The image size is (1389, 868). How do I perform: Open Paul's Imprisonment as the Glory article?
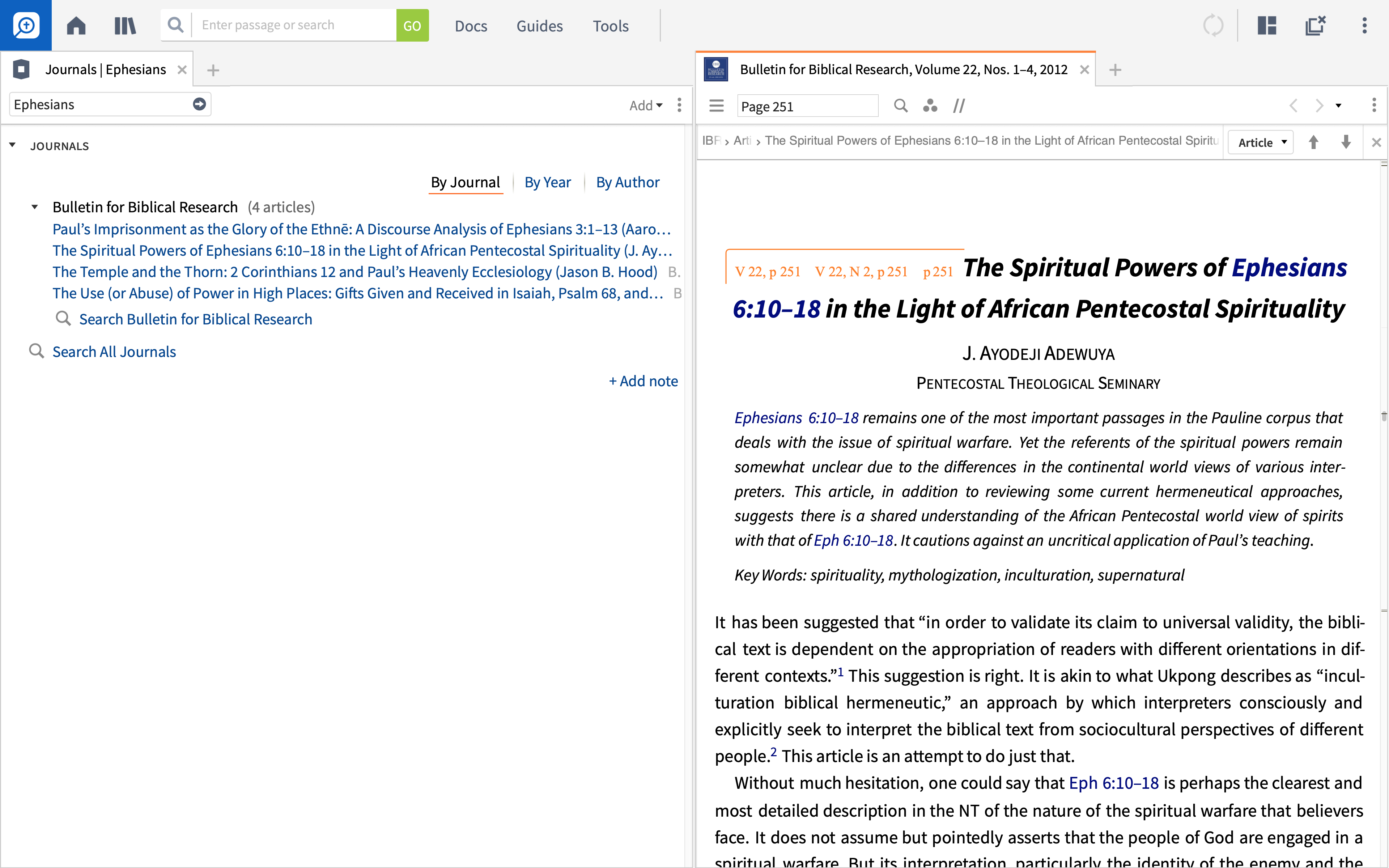362,229
